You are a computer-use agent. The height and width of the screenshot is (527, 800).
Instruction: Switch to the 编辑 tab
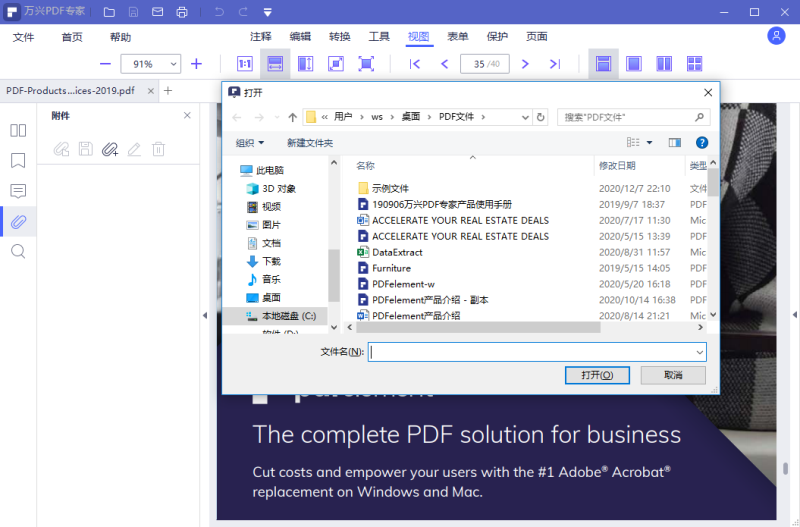click(300, 36)
